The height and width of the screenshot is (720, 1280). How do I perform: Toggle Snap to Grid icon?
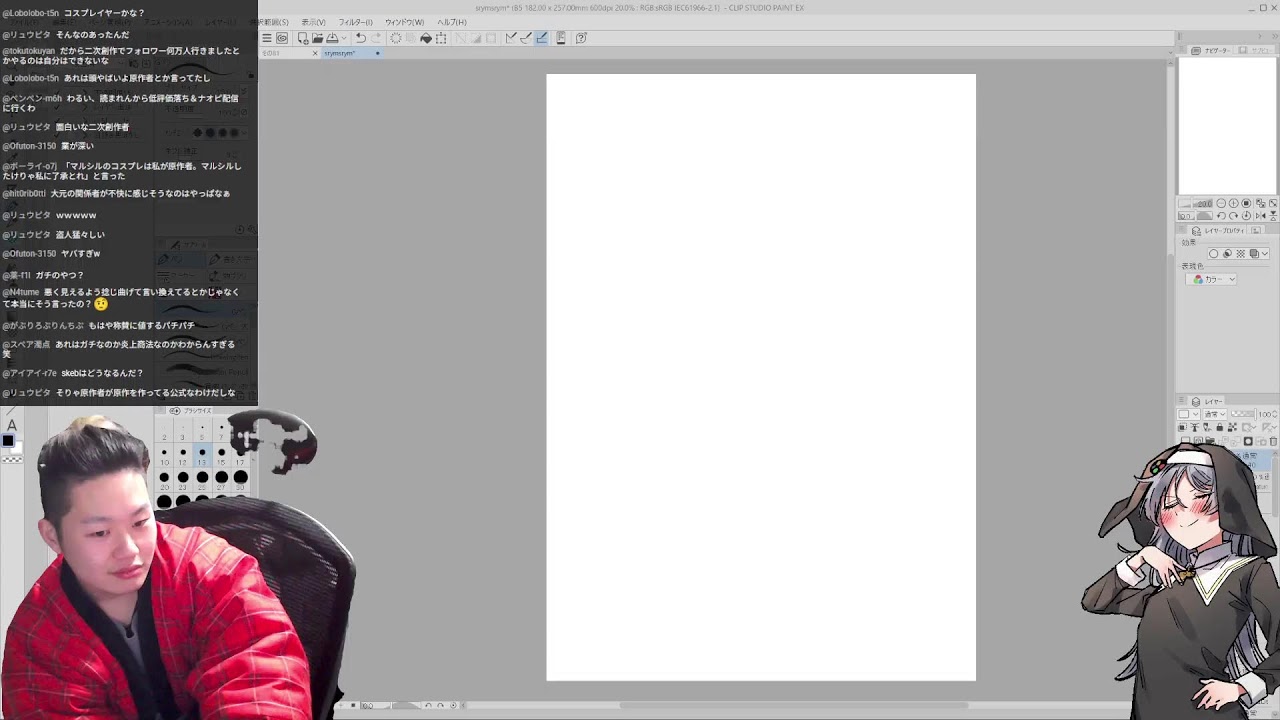click(x=541, y=38)
